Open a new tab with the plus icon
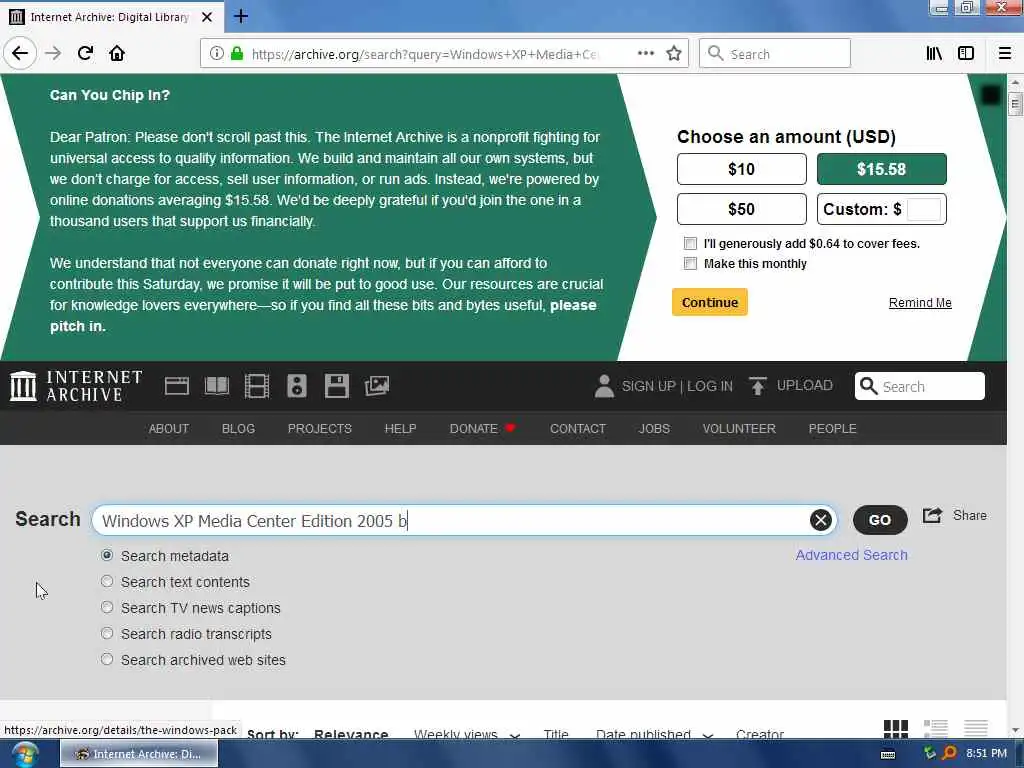 coord(241,16)
